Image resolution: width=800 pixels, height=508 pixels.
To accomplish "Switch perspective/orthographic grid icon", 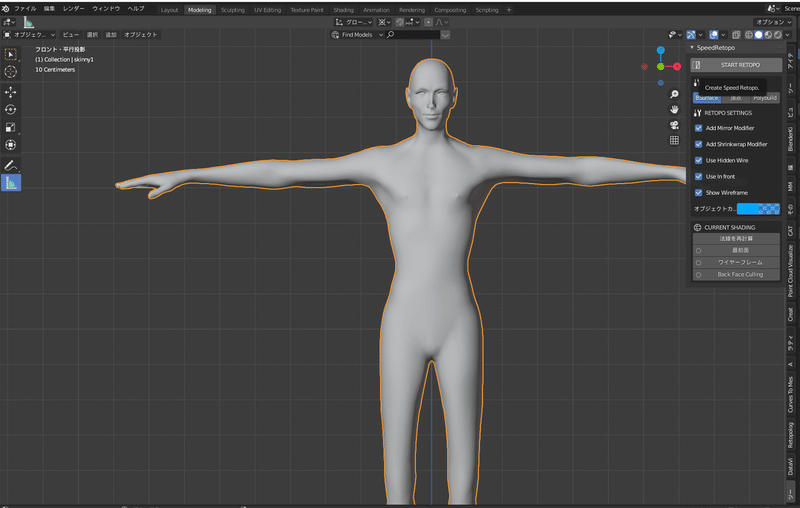I will pyautogui.click(x=675, y=140).
